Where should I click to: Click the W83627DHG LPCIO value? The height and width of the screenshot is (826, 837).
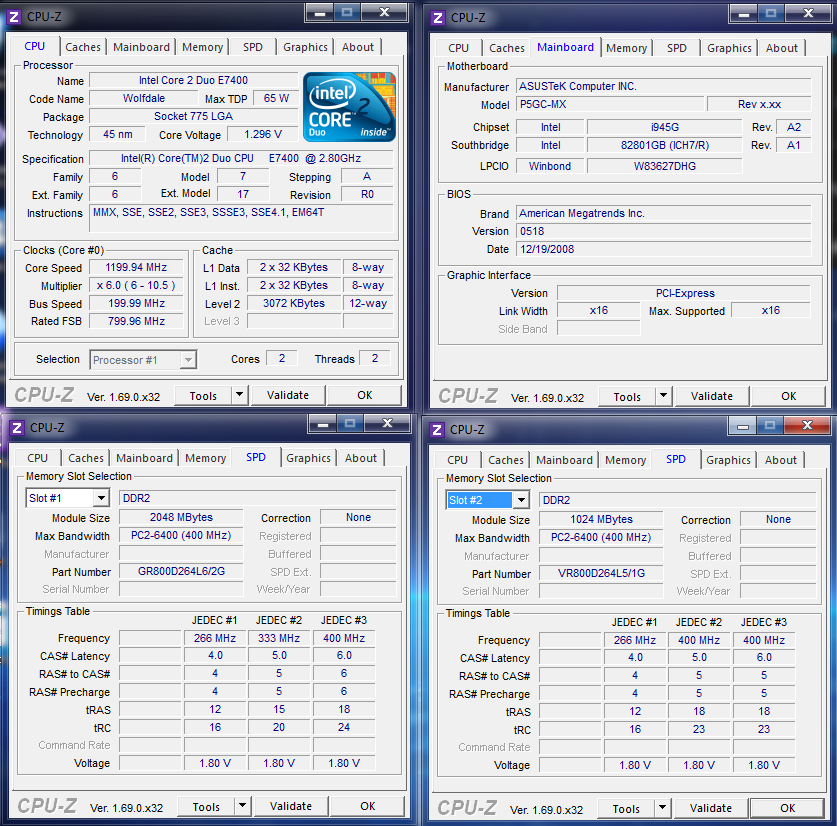pos(665,166)
